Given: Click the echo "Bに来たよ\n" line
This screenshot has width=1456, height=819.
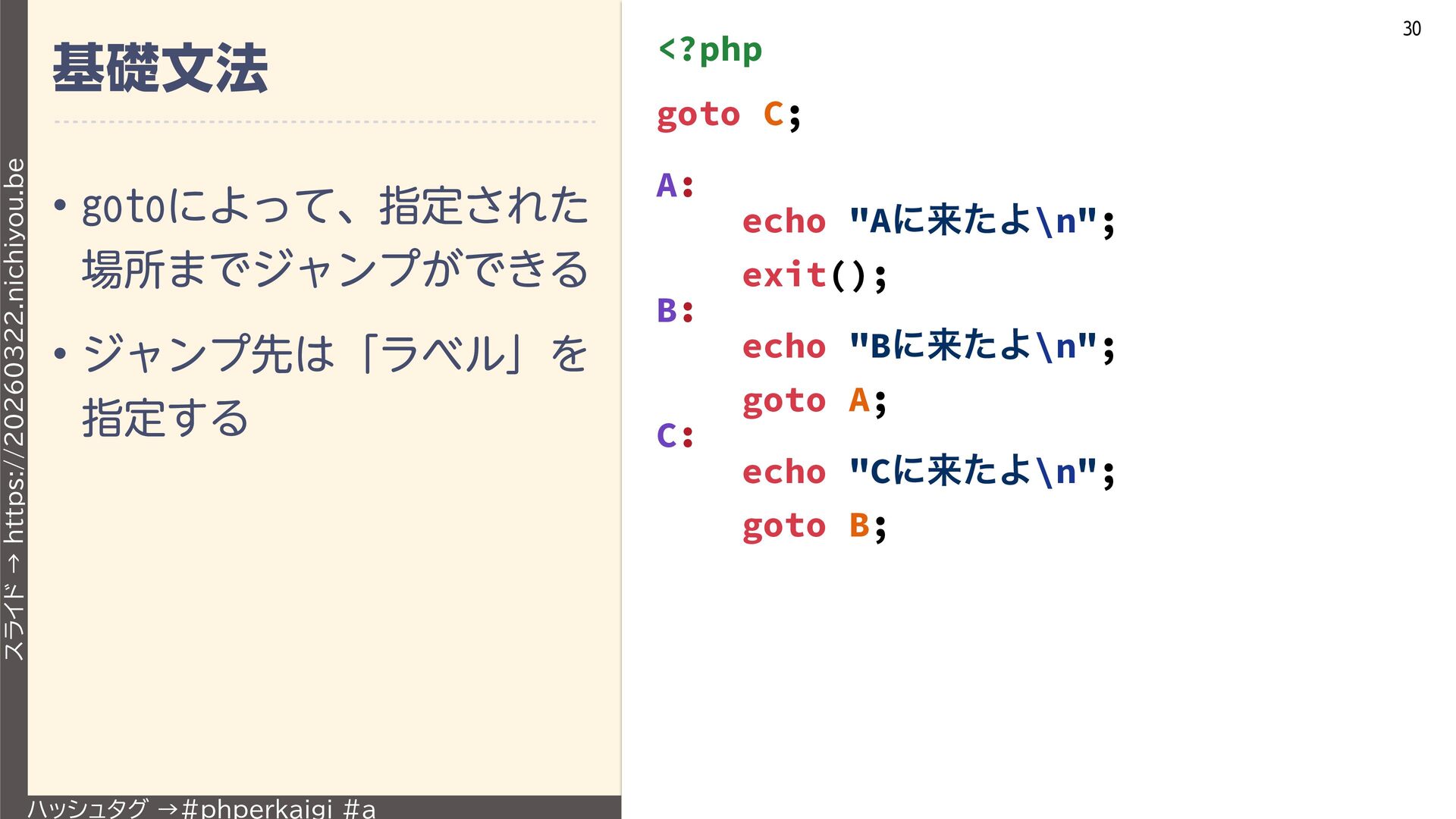Looking at the screenshot, I should pos(927,347).
